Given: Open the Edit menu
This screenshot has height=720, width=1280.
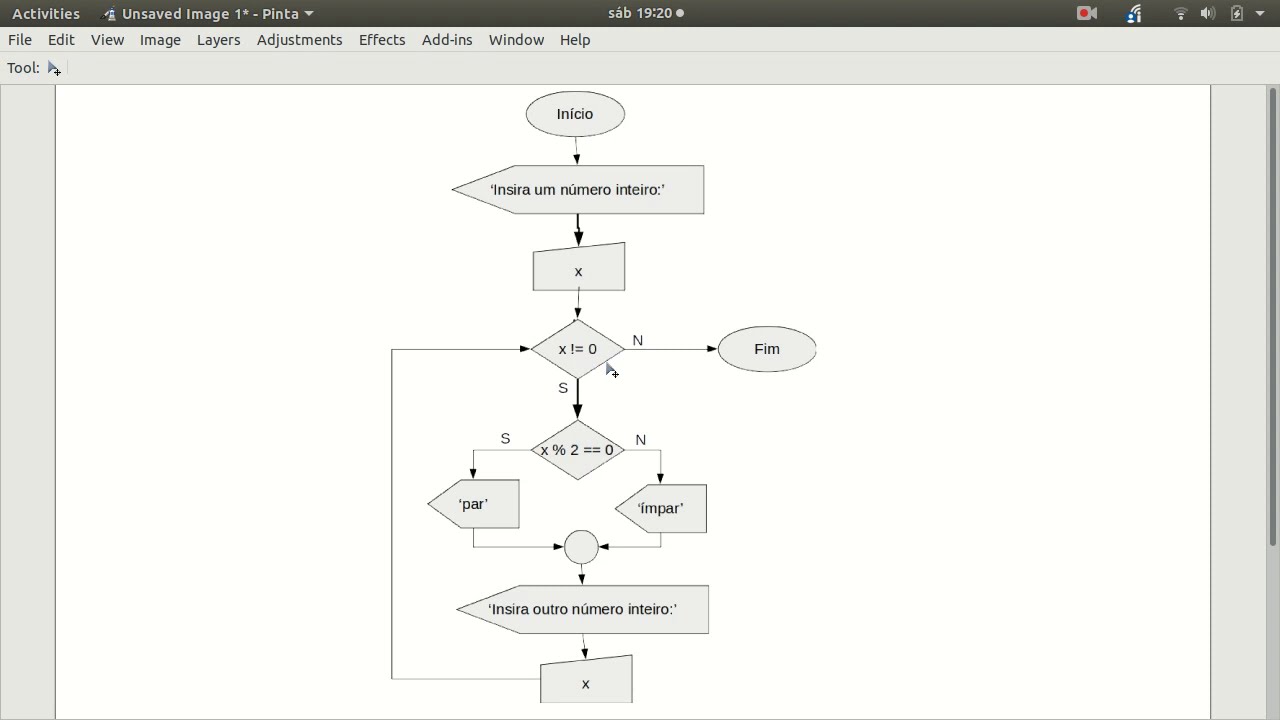Looking at the screenshot, I should pos(61,40).
